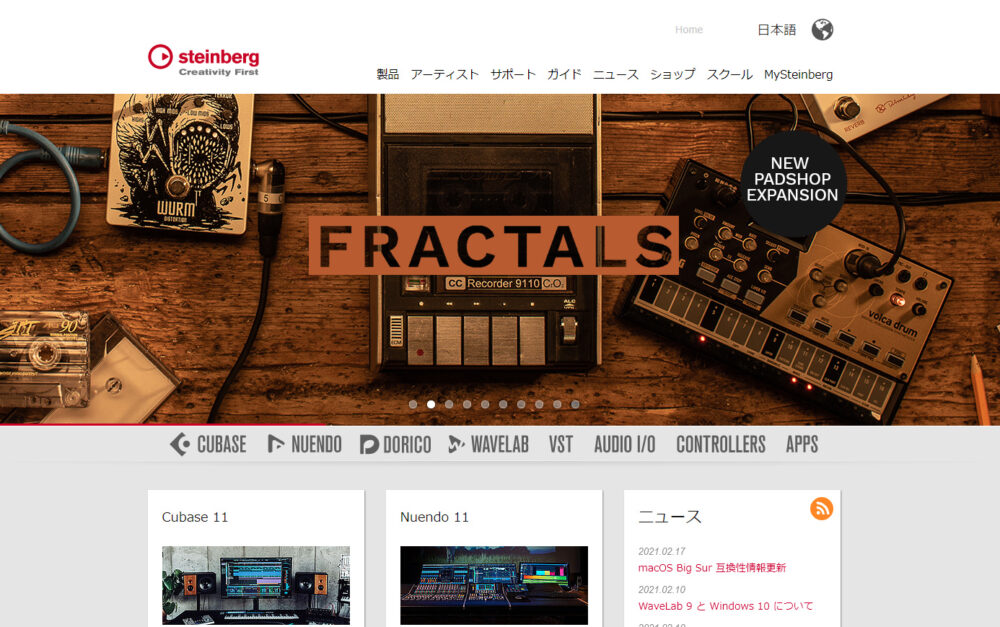1000x627 pixels.
Task: Click the Home breadcrumb link
Action: tap(689, 29)
